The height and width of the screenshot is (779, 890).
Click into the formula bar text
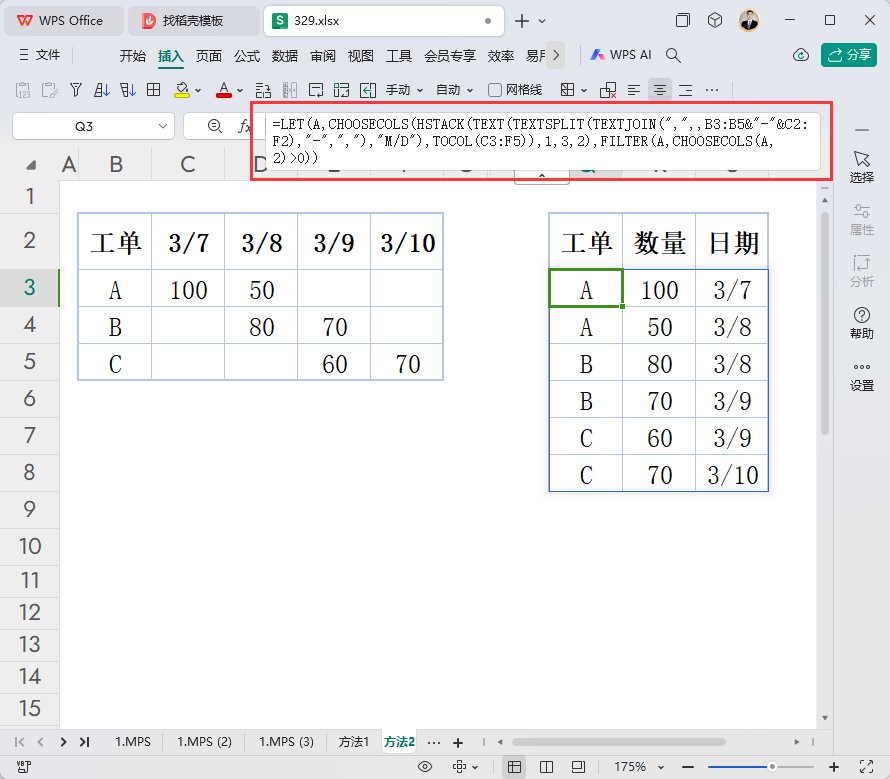[541, 140]
